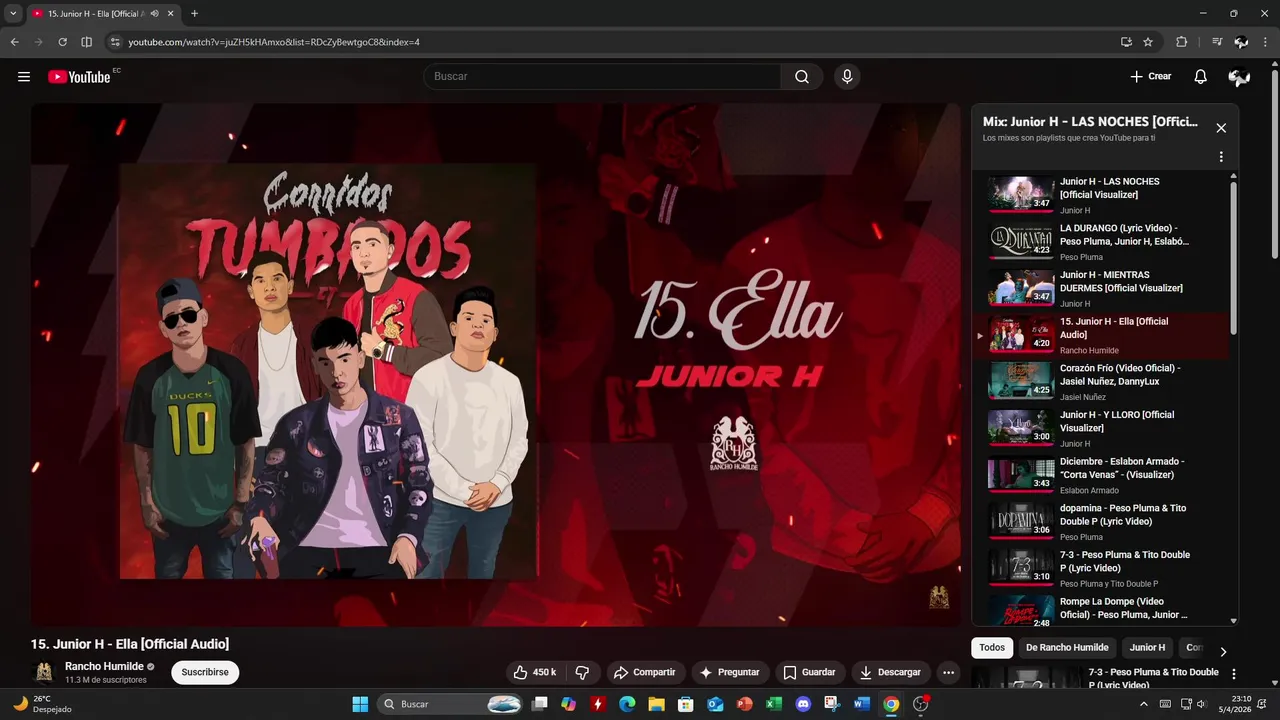
Task: Go back to previous page
Action: [x=14, y=42]
